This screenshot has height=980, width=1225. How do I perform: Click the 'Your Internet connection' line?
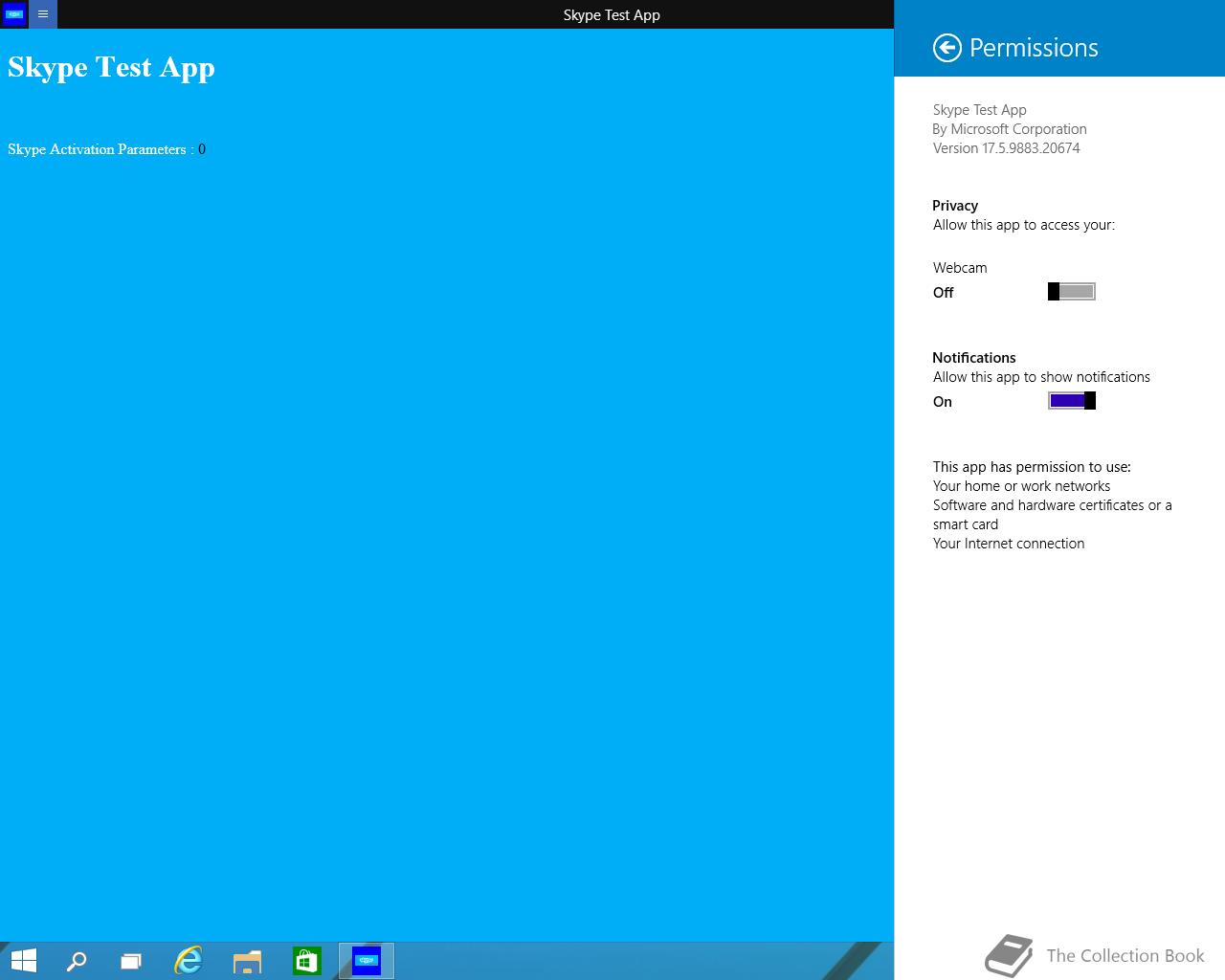(1009, 544)
